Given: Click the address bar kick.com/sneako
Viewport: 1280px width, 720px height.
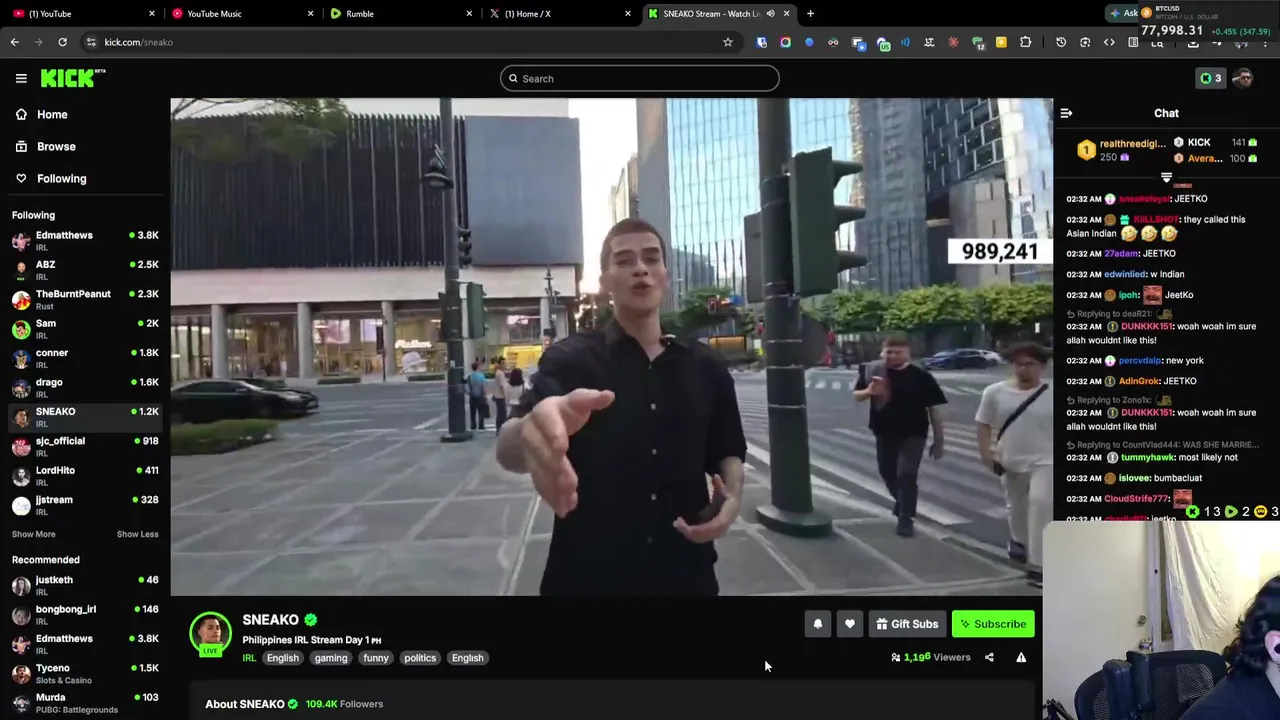Looking at the screenshot, I should click(400, 42).
